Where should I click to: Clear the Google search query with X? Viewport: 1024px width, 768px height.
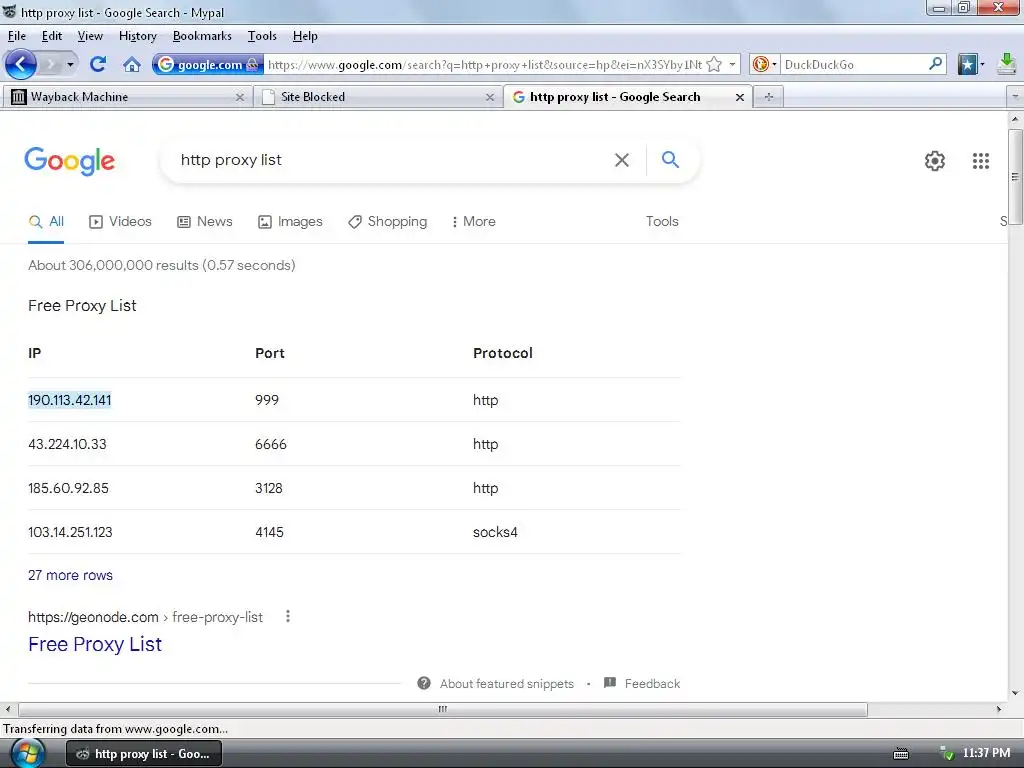[x=622, y=160]
